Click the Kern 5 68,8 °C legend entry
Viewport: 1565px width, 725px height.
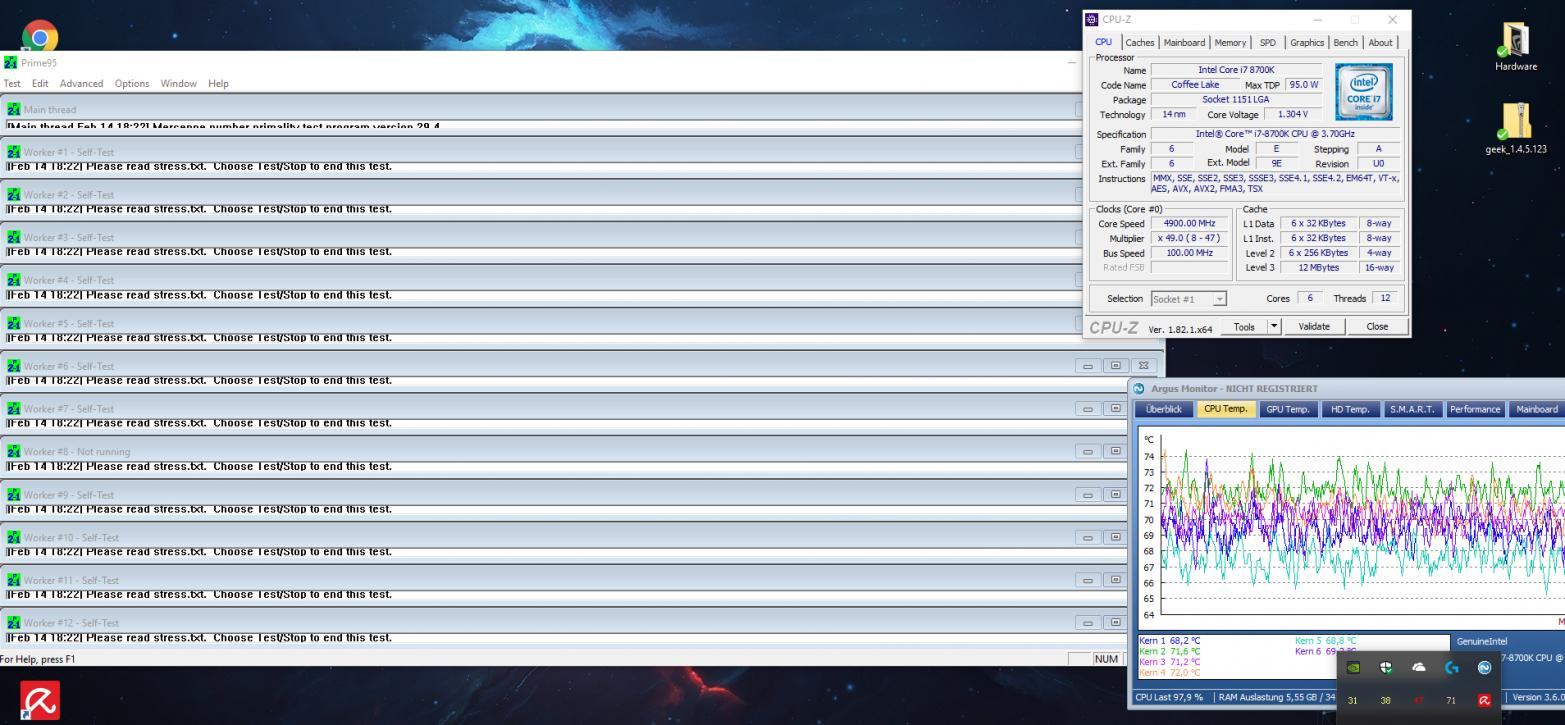1326,640
